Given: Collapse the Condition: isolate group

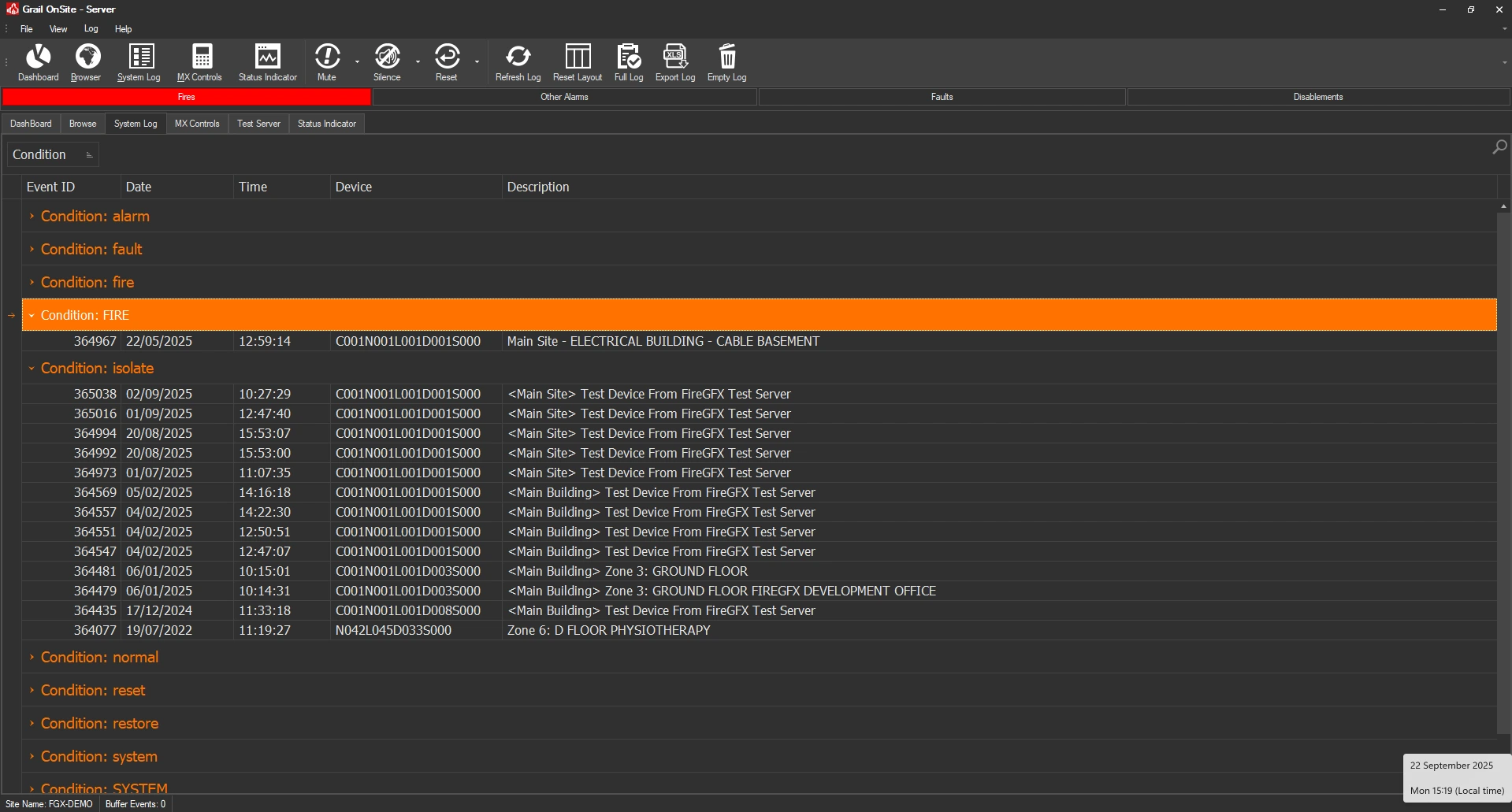Looking at the screenshot, I should coord(32,368).
